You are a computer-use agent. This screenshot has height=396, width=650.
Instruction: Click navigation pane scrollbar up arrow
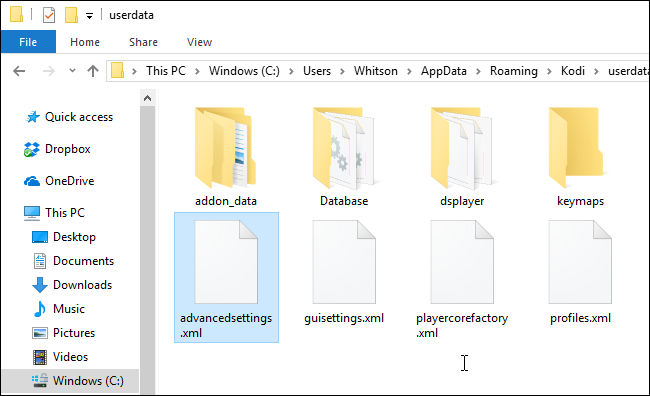tap(147, 98)
